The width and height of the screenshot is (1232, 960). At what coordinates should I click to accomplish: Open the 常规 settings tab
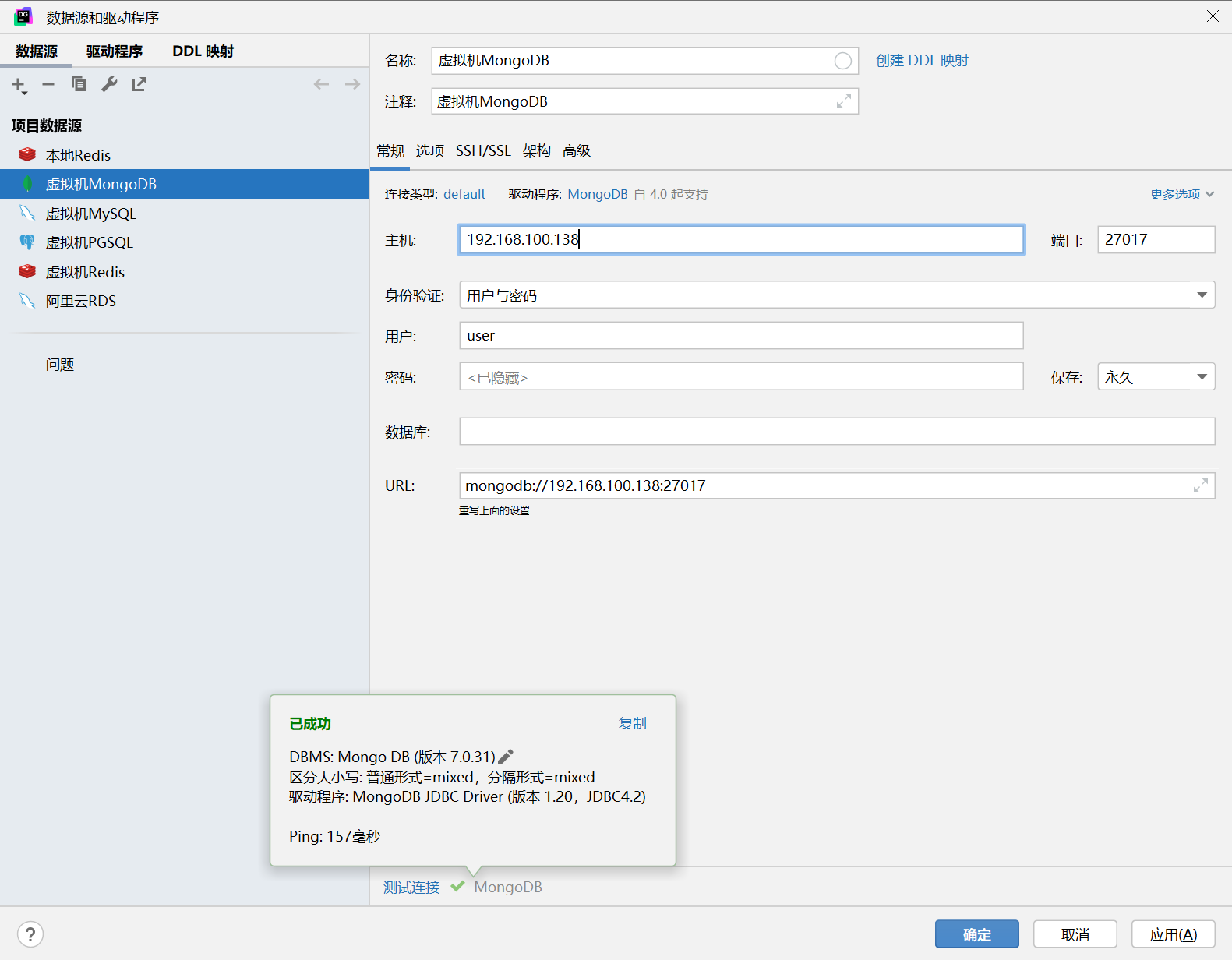[390, 151]
